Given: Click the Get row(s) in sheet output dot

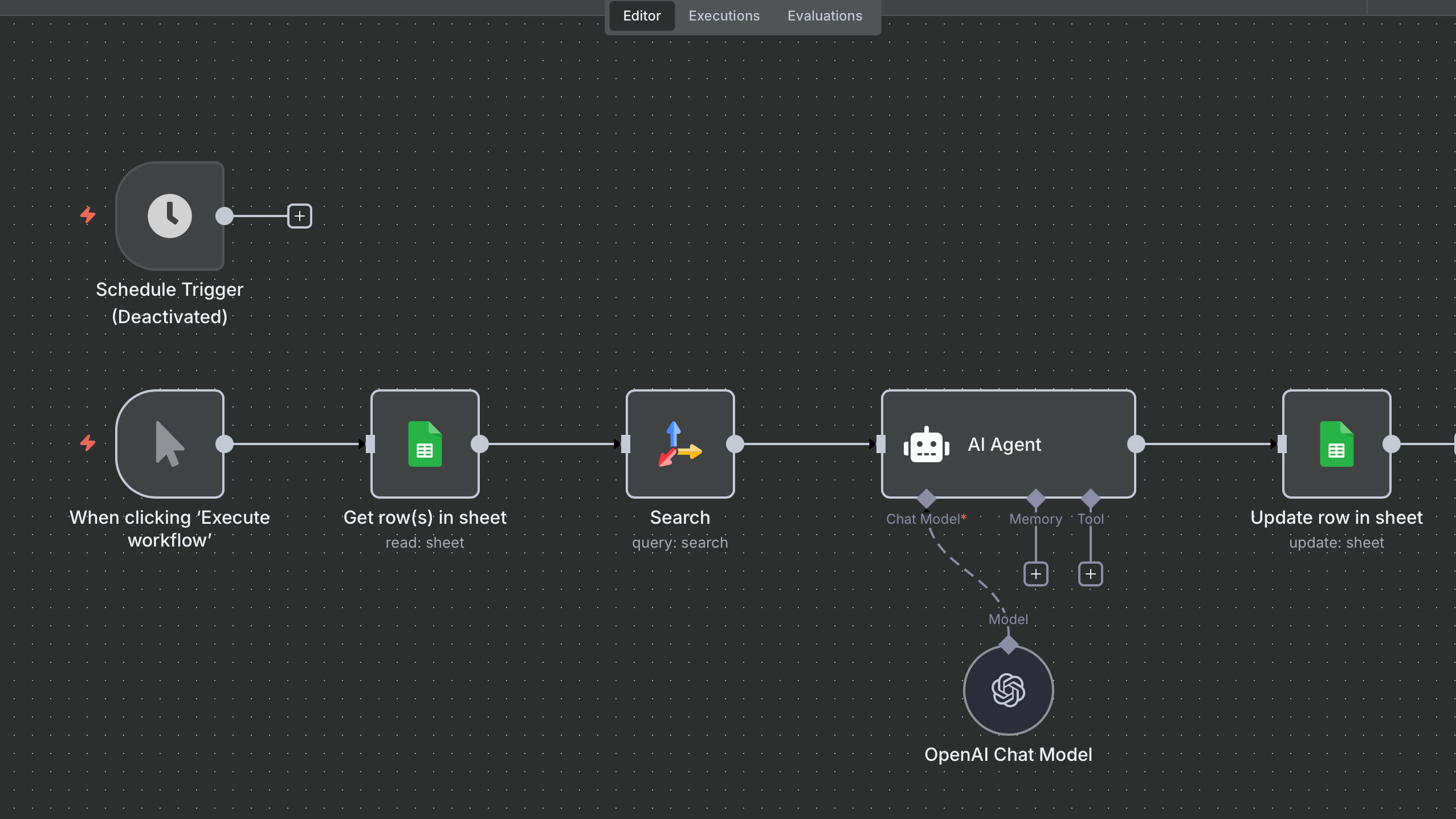Looking at the screenshot, I should point(480,444).
